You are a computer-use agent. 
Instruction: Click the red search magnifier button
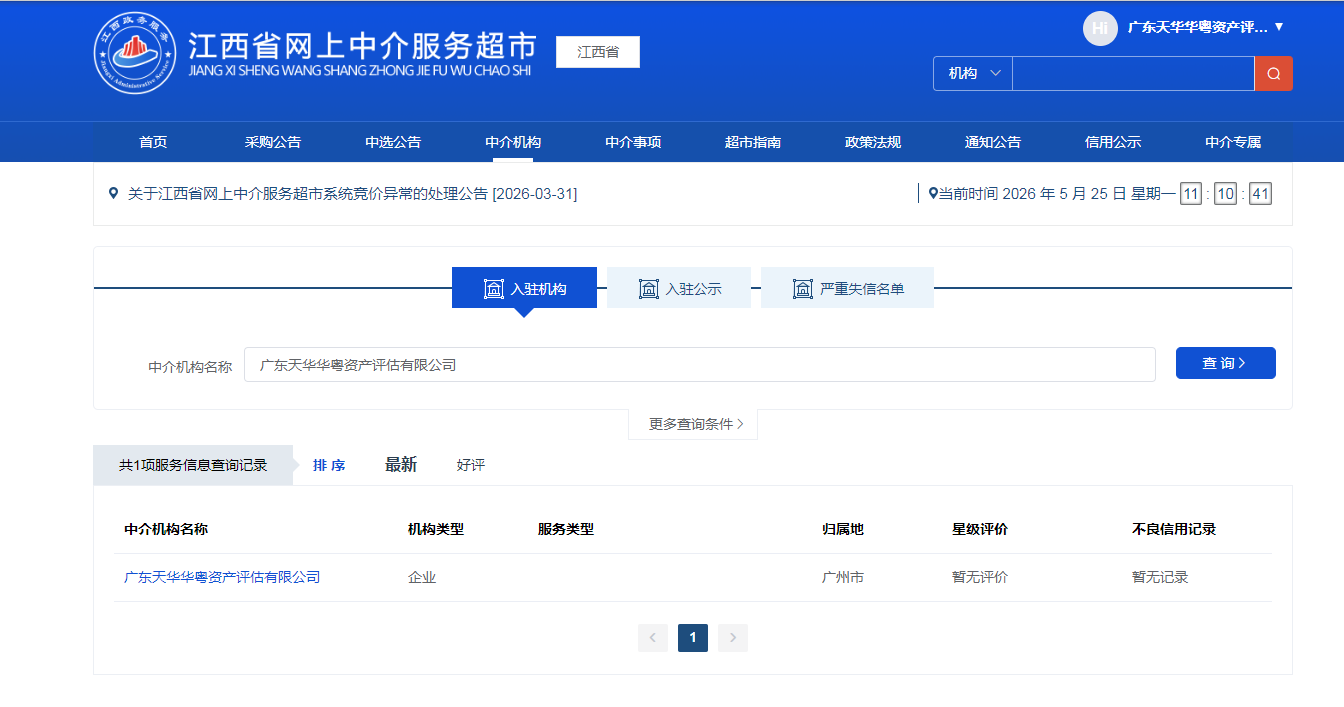point(1273,73)
